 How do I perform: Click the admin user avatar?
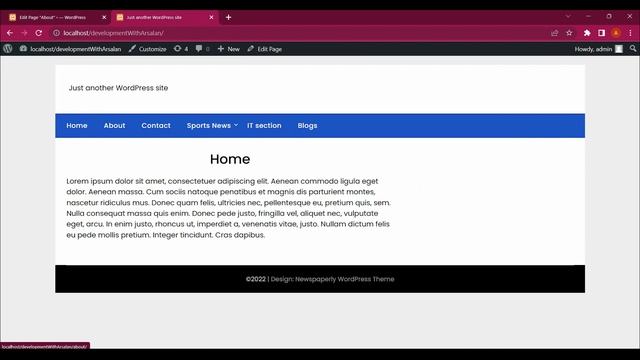point(619,49)
